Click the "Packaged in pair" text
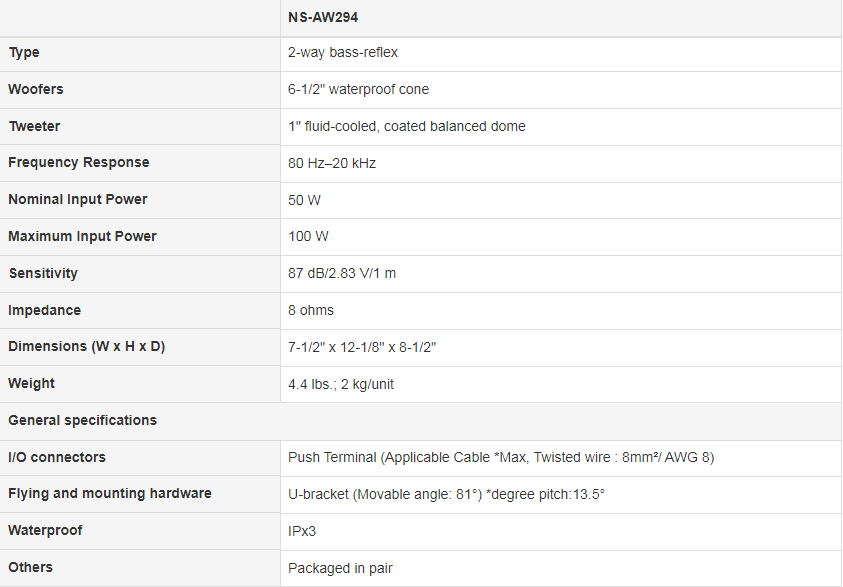 [340, 568]
